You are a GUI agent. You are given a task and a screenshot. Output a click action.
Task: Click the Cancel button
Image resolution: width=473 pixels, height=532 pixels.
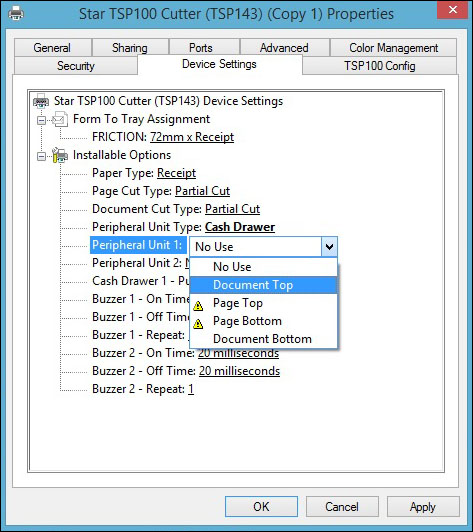[342, 507]
